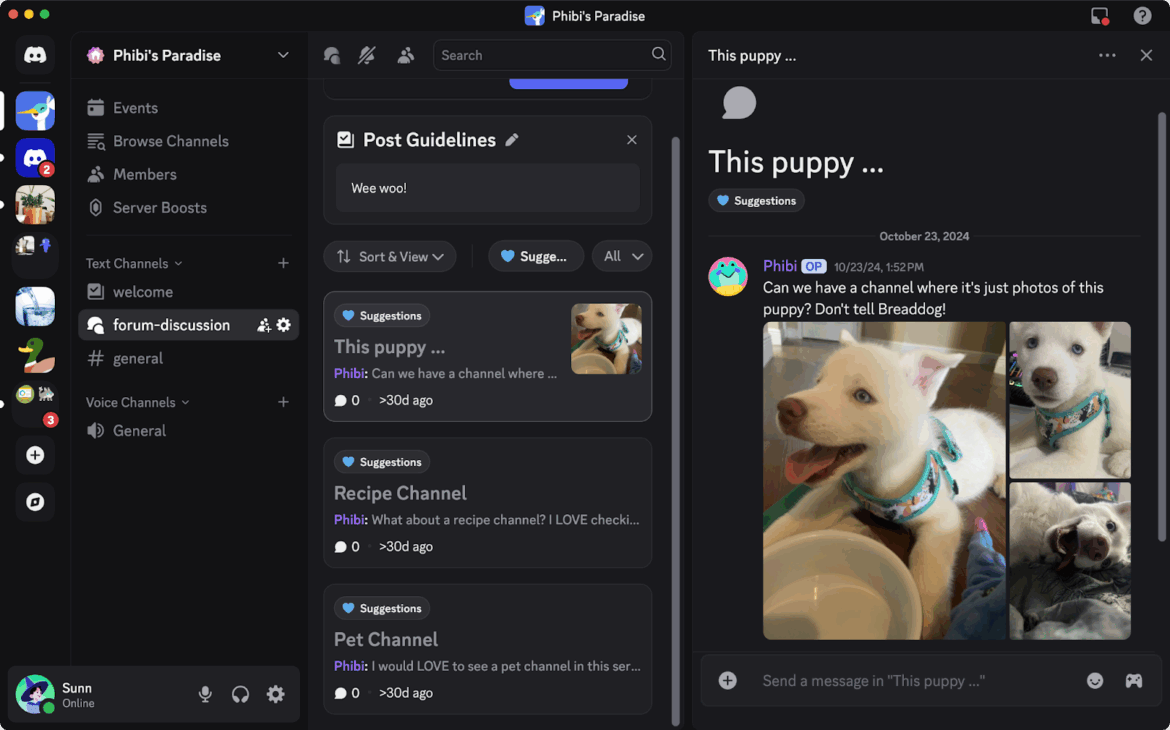Toggle microphone mute
The image size is (1170, 730).
point(205,695)
